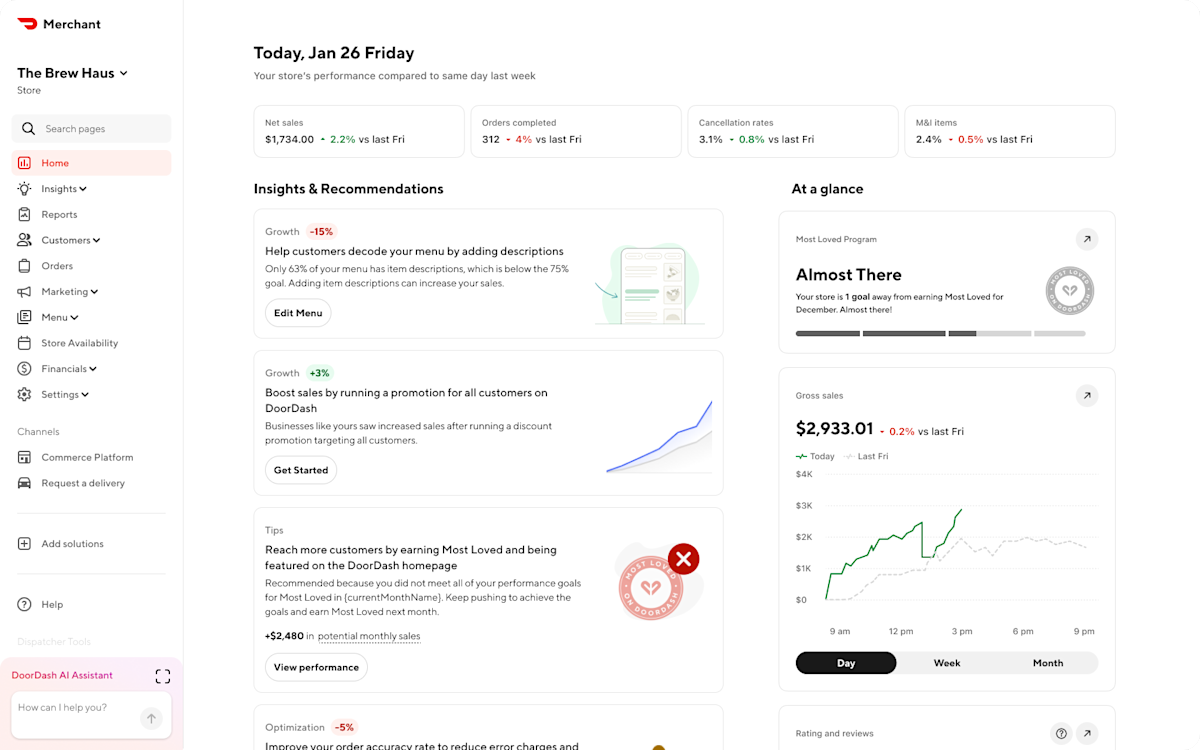Switch to the Week tab
Screen dimensions: 1200x750
[x=946, y=662]
